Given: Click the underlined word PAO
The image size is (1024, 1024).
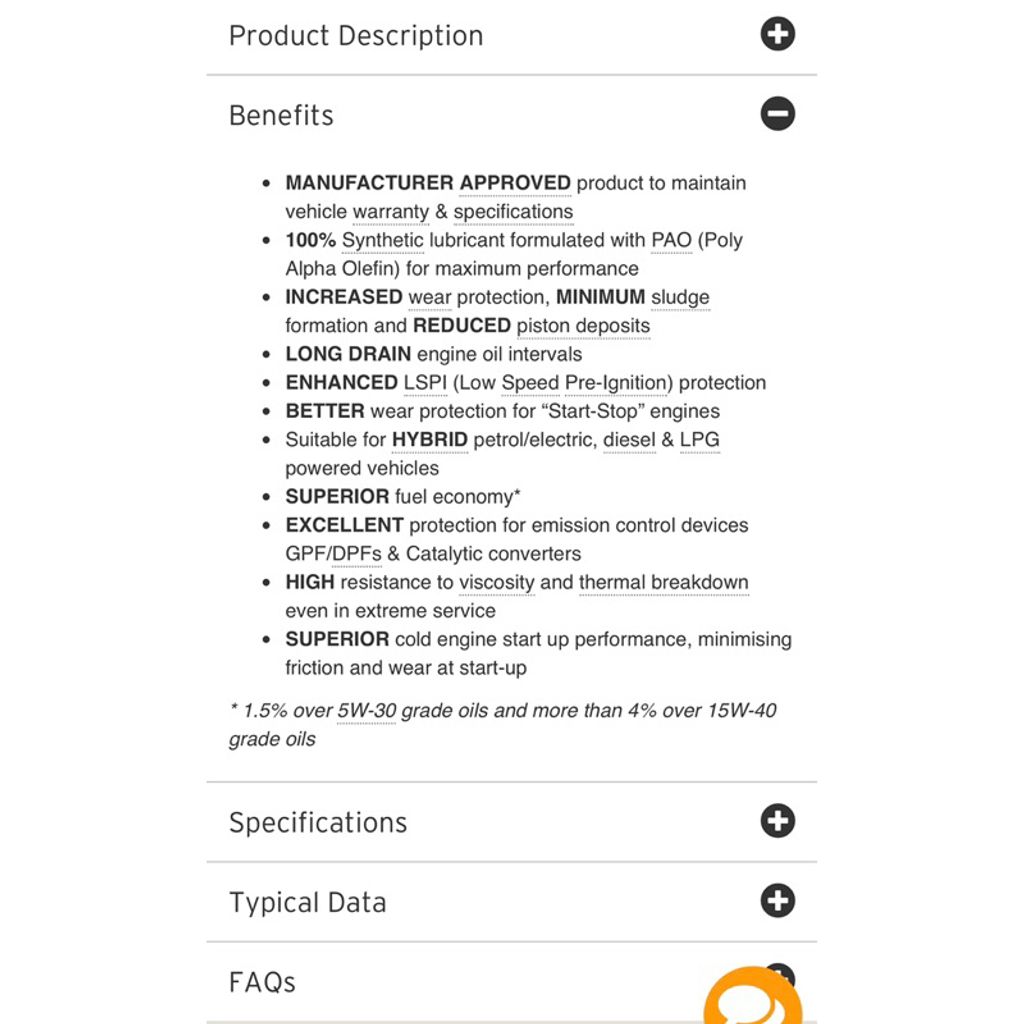Looking at the screenshot, I should click(x=671, y=240).
